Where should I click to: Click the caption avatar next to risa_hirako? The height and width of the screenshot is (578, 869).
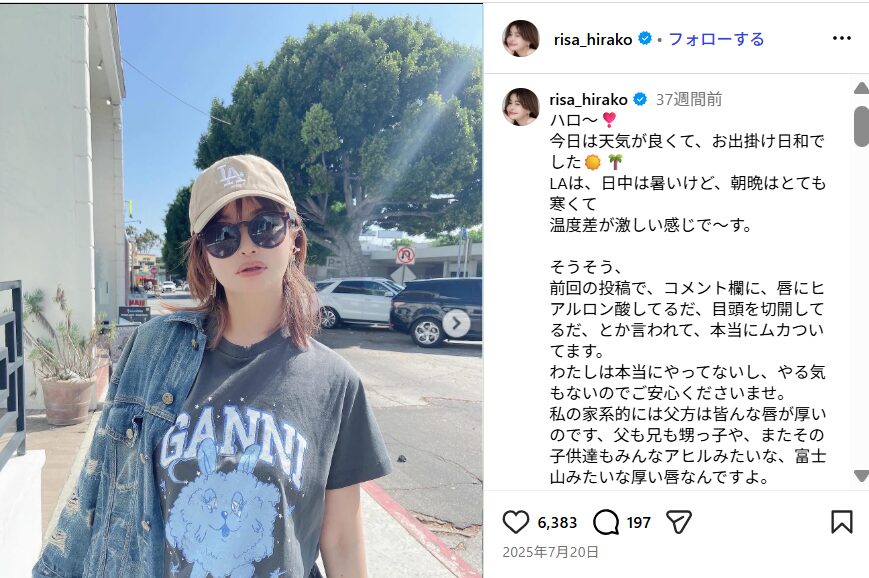click(520, 106)
